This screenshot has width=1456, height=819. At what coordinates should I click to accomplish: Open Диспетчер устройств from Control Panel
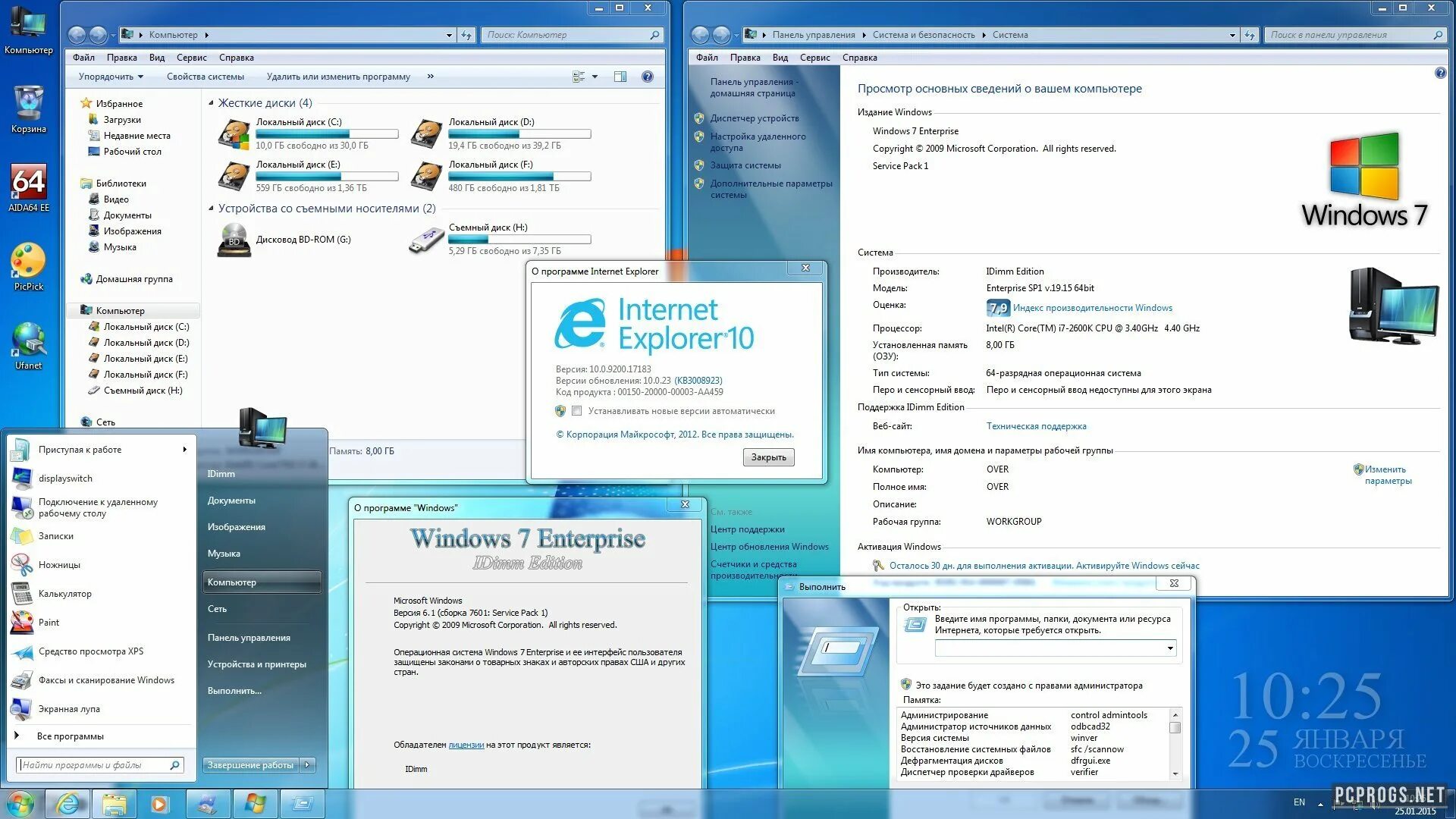coord(752,119)
